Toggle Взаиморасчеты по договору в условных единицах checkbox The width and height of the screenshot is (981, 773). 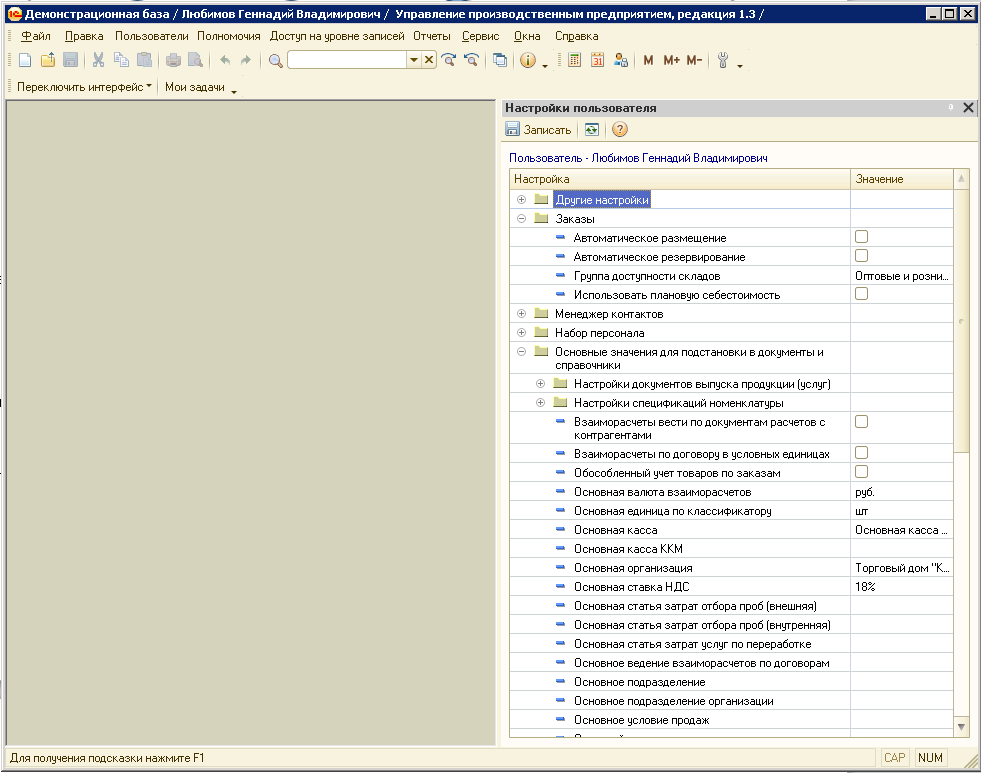pos(862,452)
